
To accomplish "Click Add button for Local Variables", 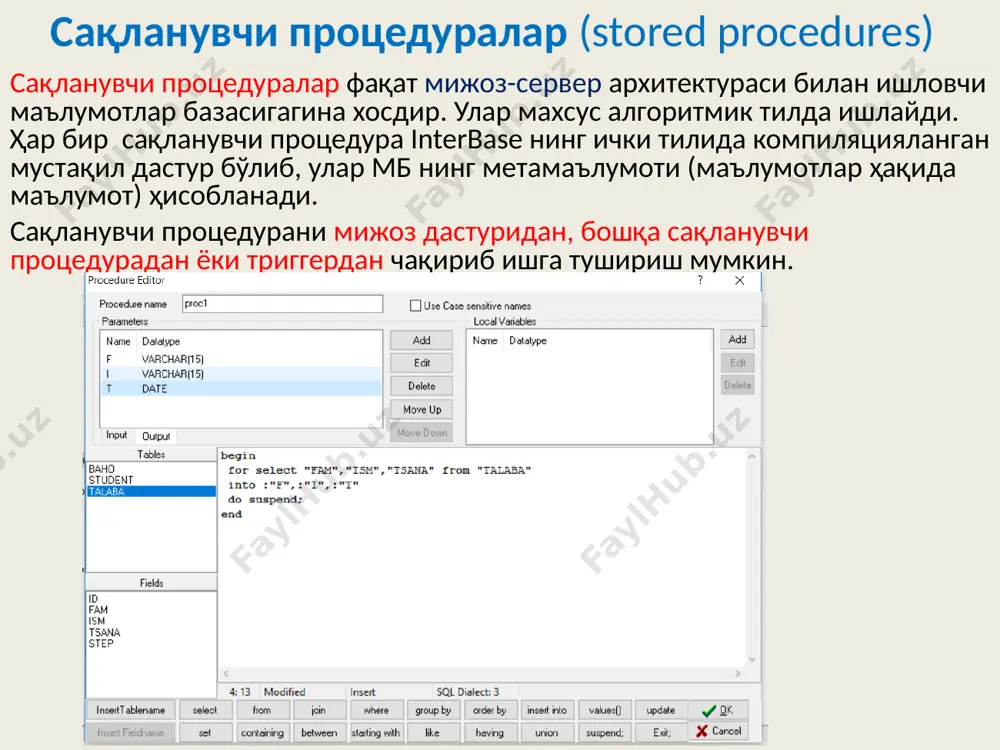I will pyautogui.click(x=737, y=339).
